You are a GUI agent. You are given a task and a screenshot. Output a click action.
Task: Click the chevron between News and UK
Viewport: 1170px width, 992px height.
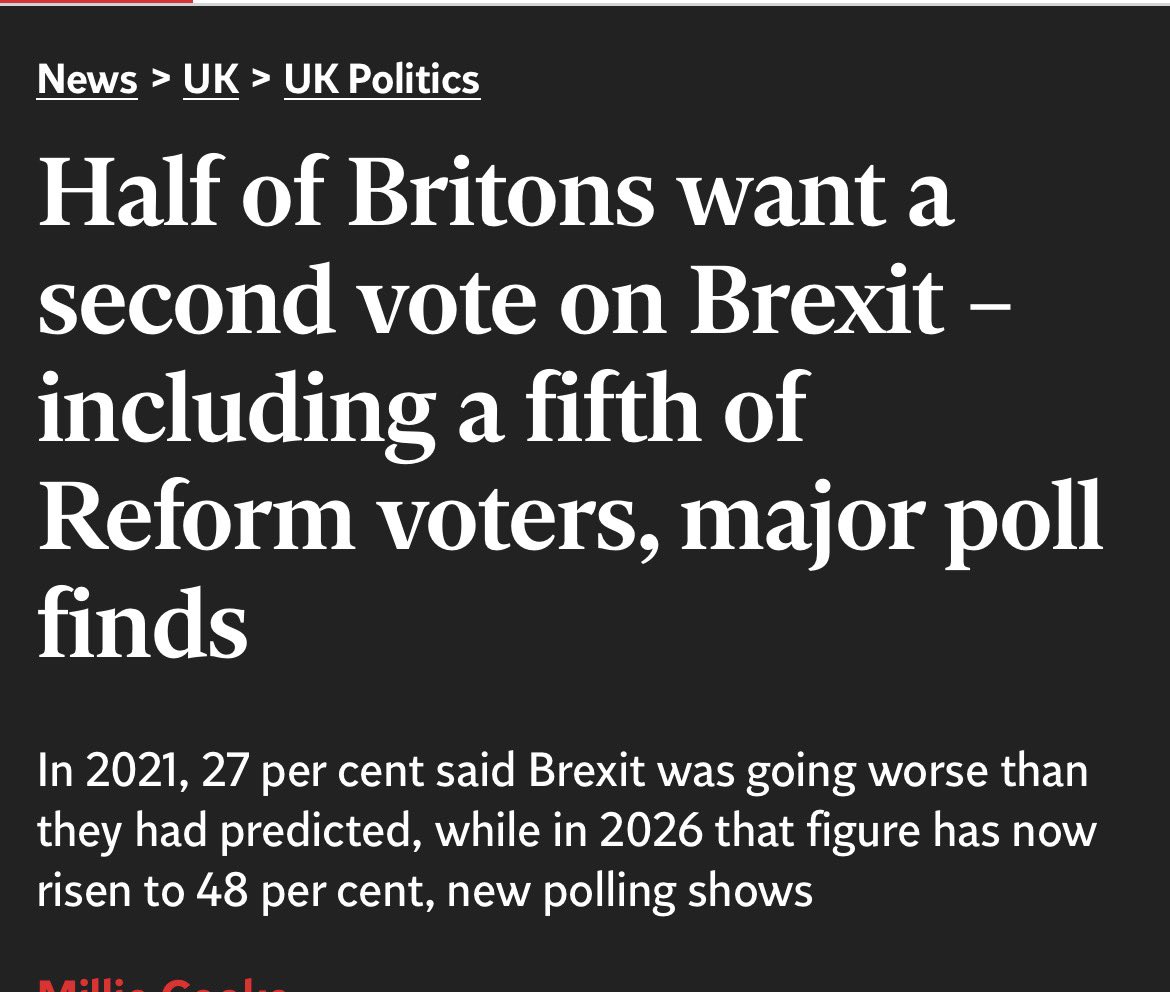point(160,77)
